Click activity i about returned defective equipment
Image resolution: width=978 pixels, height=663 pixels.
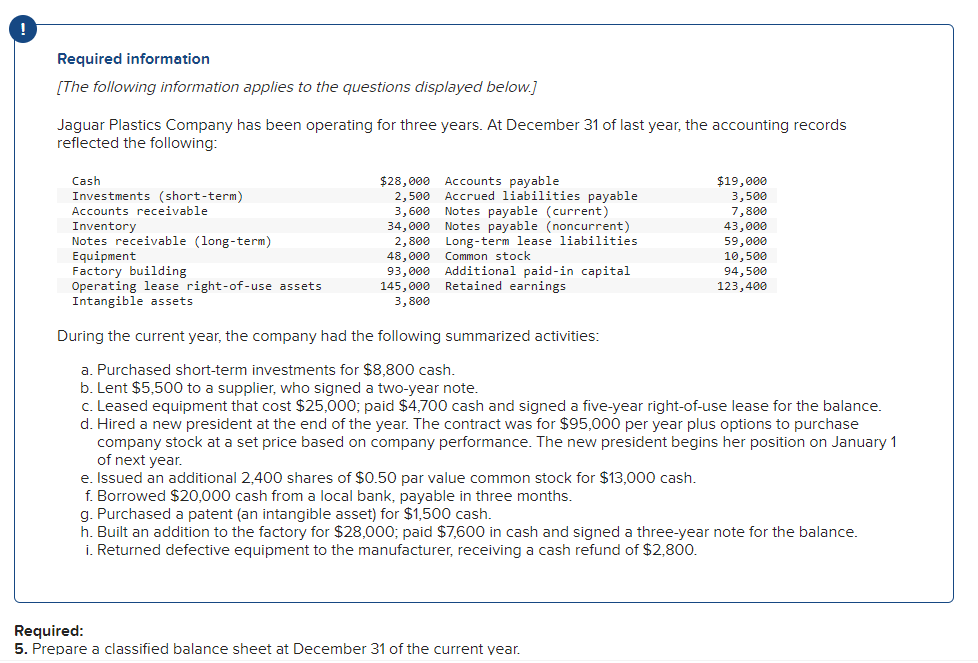coord(391,550)
